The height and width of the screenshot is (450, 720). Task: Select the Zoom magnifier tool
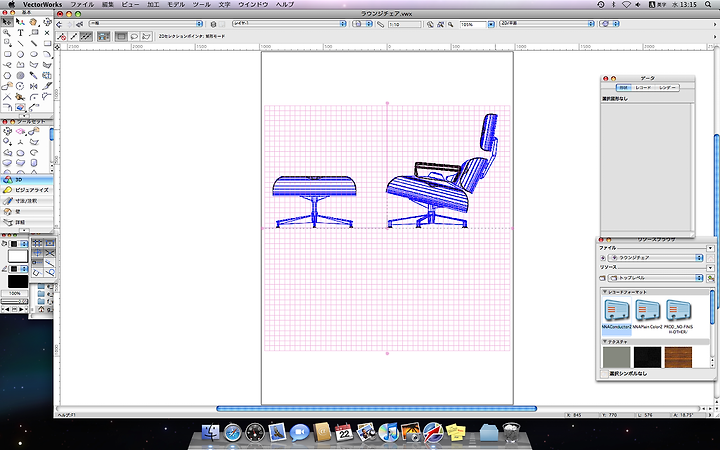coord(7,33)
